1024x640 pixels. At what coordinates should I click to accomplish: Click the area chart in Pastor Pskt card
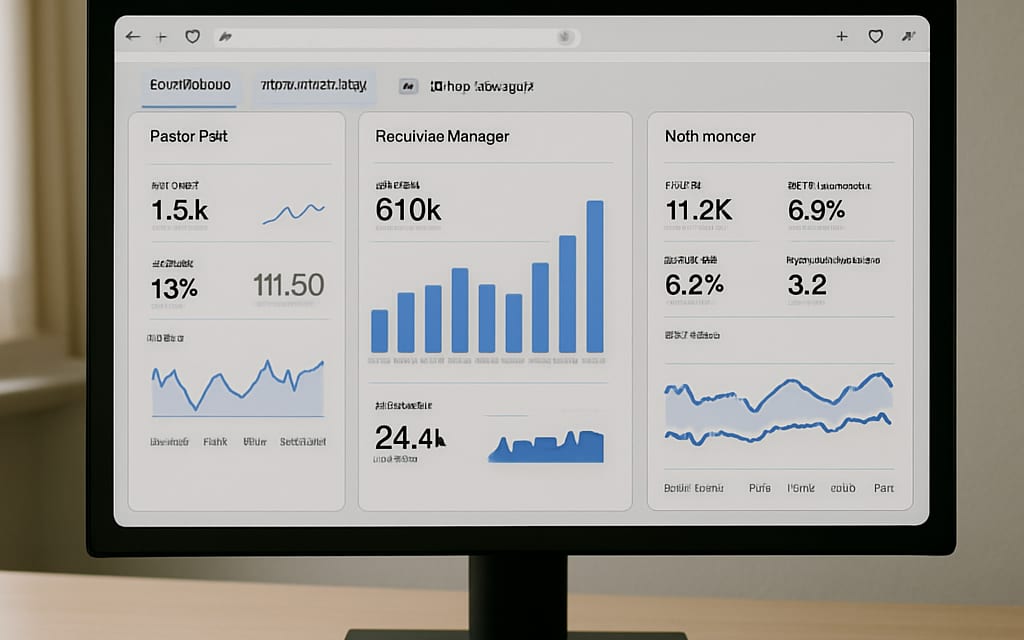[238, 389]
